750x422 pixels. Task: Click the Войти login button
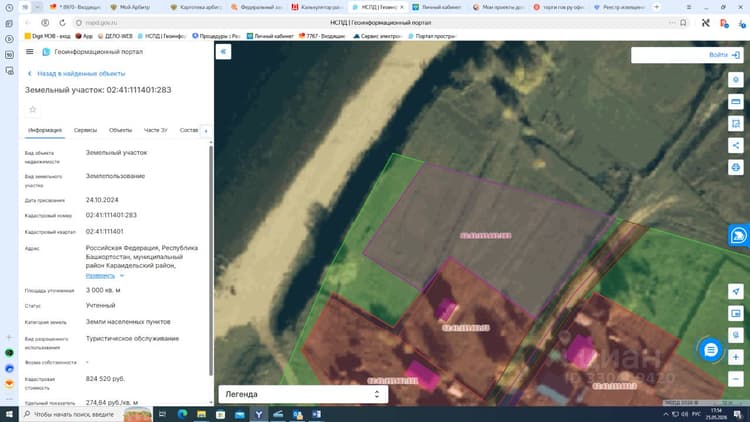tap(724, 55)
